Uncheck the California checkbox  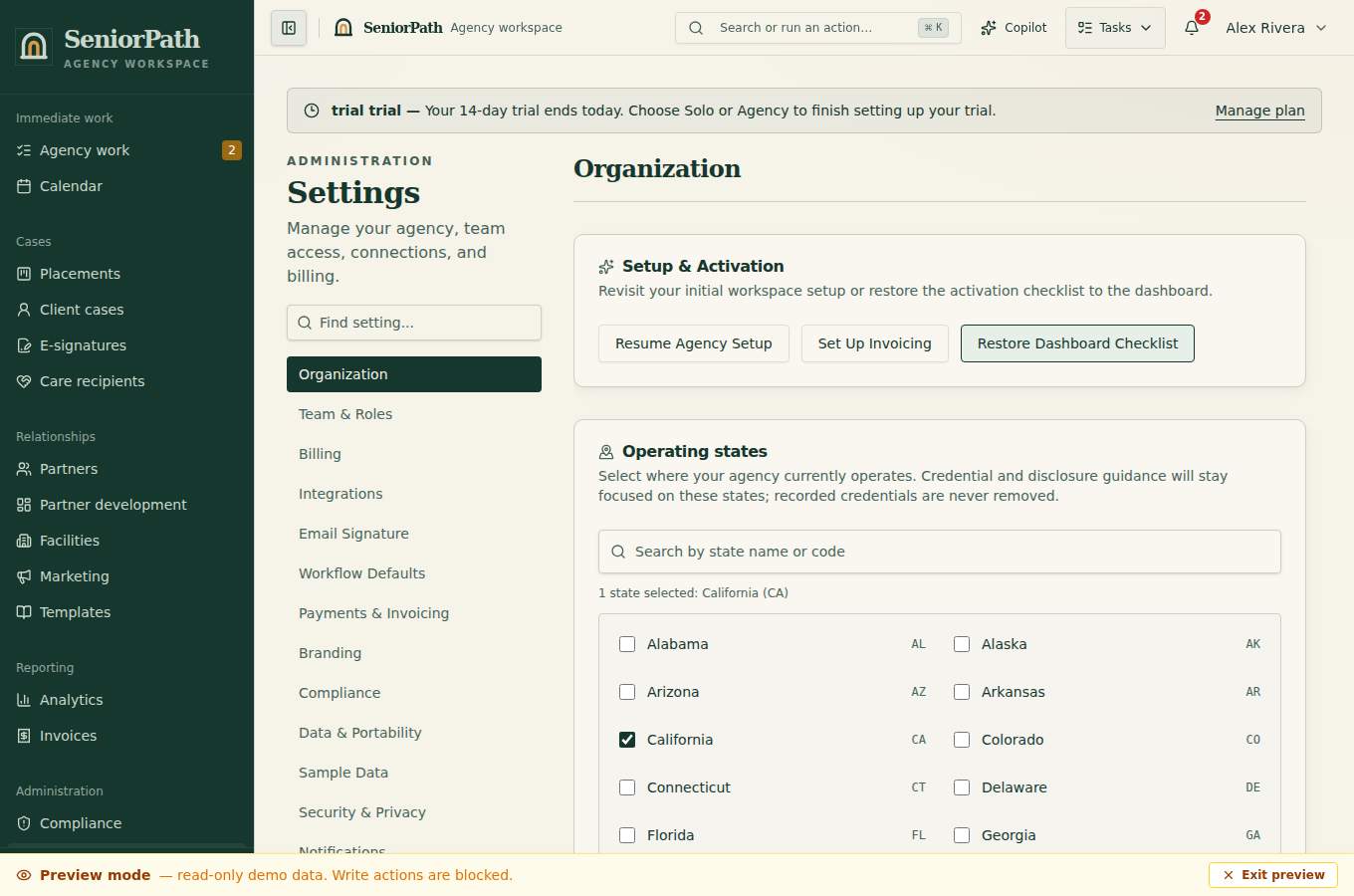[x=627, y=740]
